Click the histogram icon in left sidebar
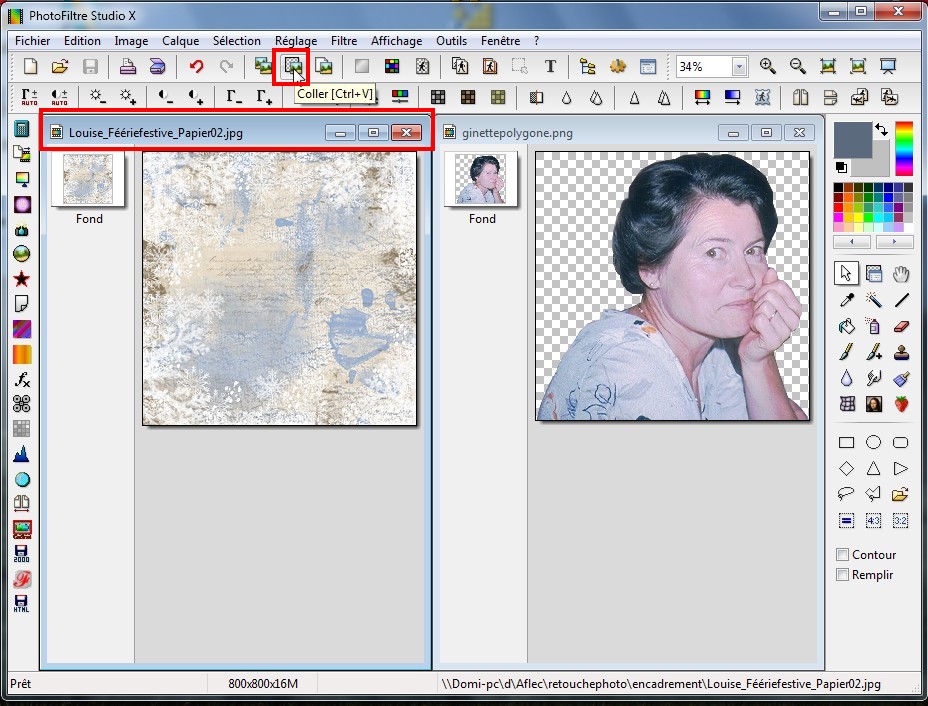The height and width of the screenshot is (706, 928). 22,454
